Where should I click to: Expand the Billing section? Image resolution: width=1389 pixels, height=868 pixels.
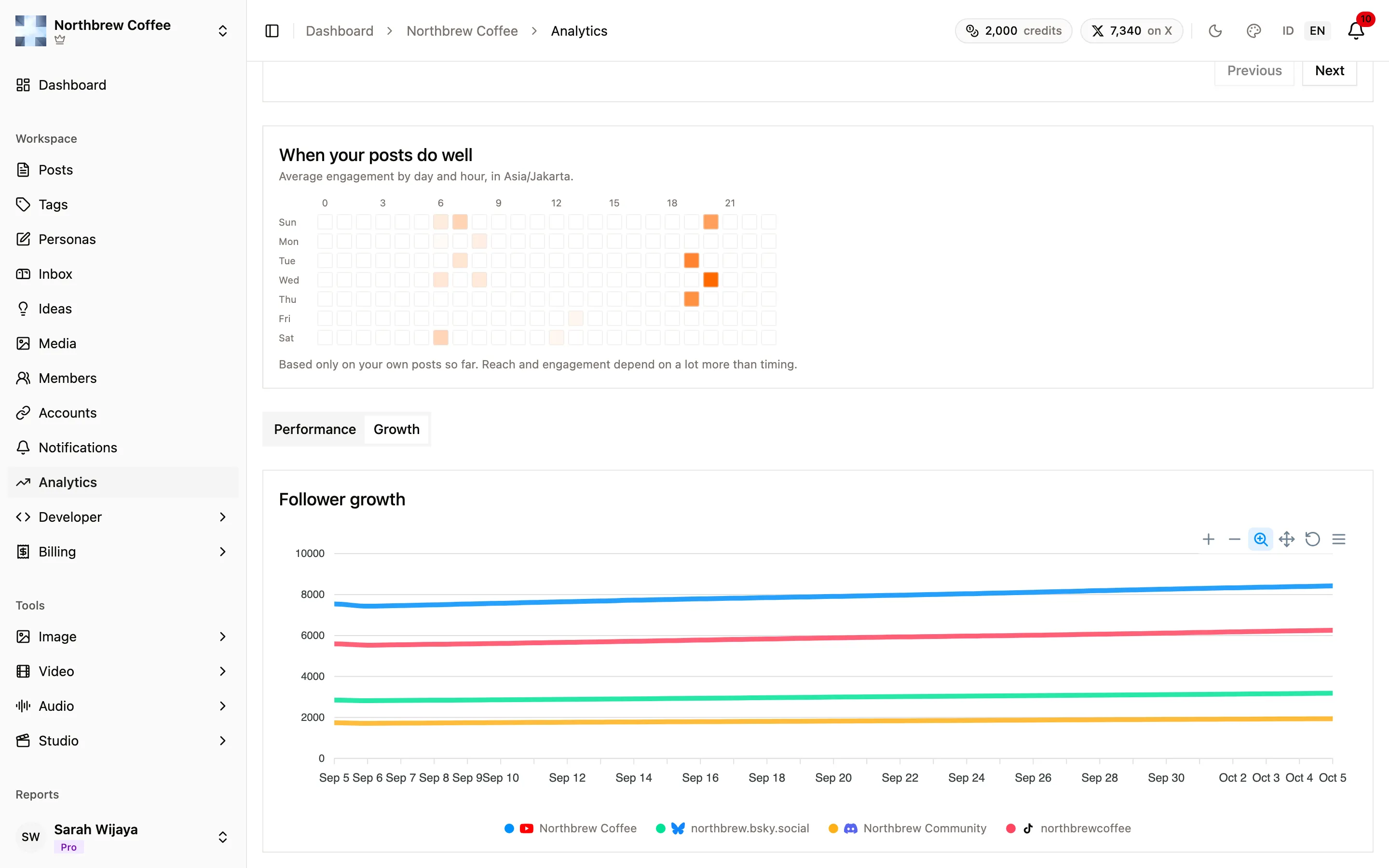pyautogui.click(x=123, y=552)
